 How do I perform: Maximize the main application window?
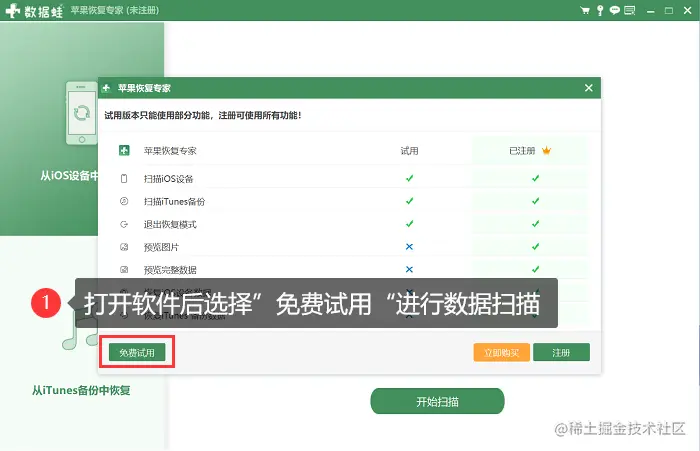[x=669, y=11]
